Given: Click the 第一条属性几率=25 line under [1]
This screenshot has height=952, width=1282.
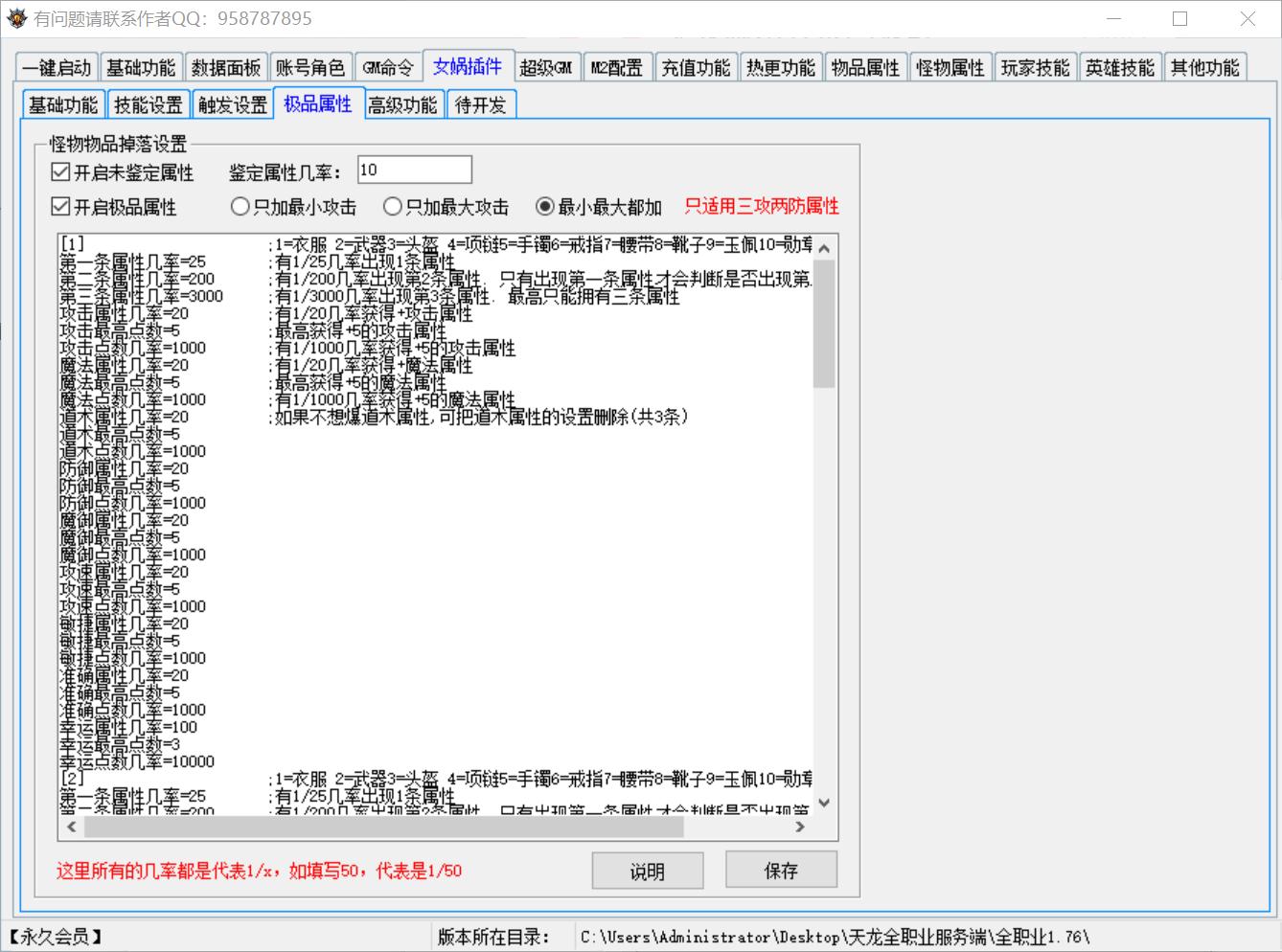Looking at the screenshot, I should [x=132, y=261].
